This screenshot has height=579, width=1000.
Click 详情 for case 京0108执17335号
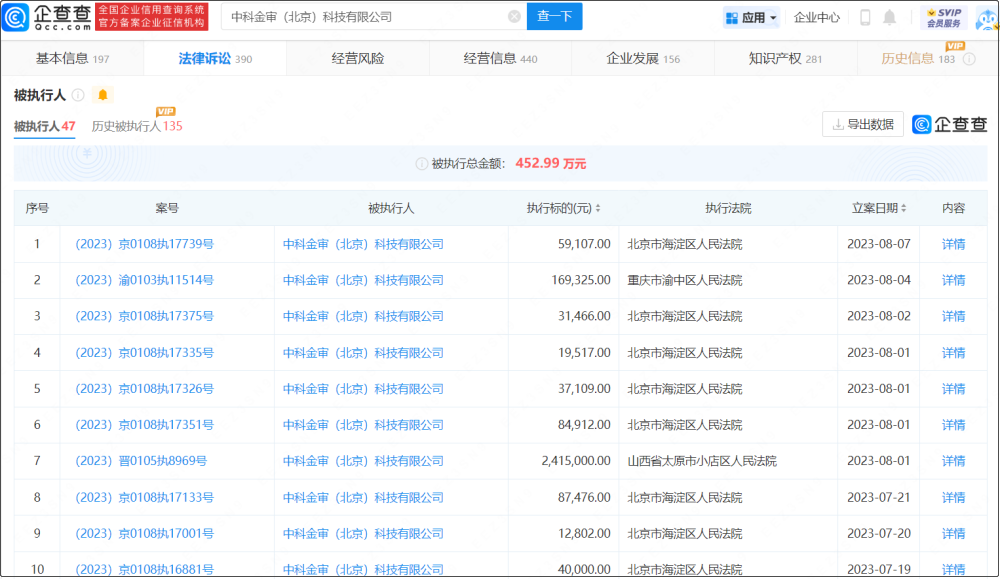[953, 353]
